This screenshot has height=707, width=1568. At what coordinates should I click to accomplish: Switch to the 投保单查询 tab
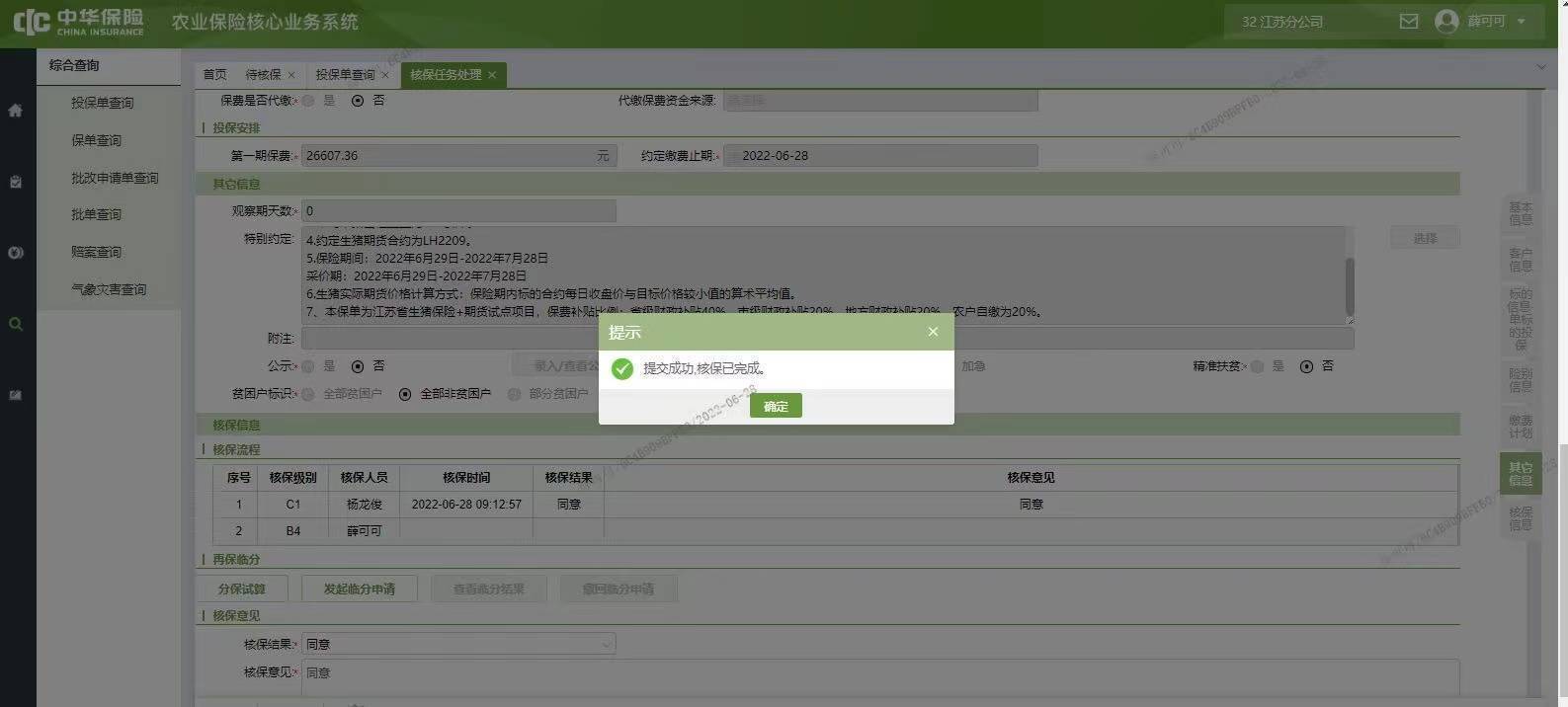pyautogui.click(x=345, y=75)
